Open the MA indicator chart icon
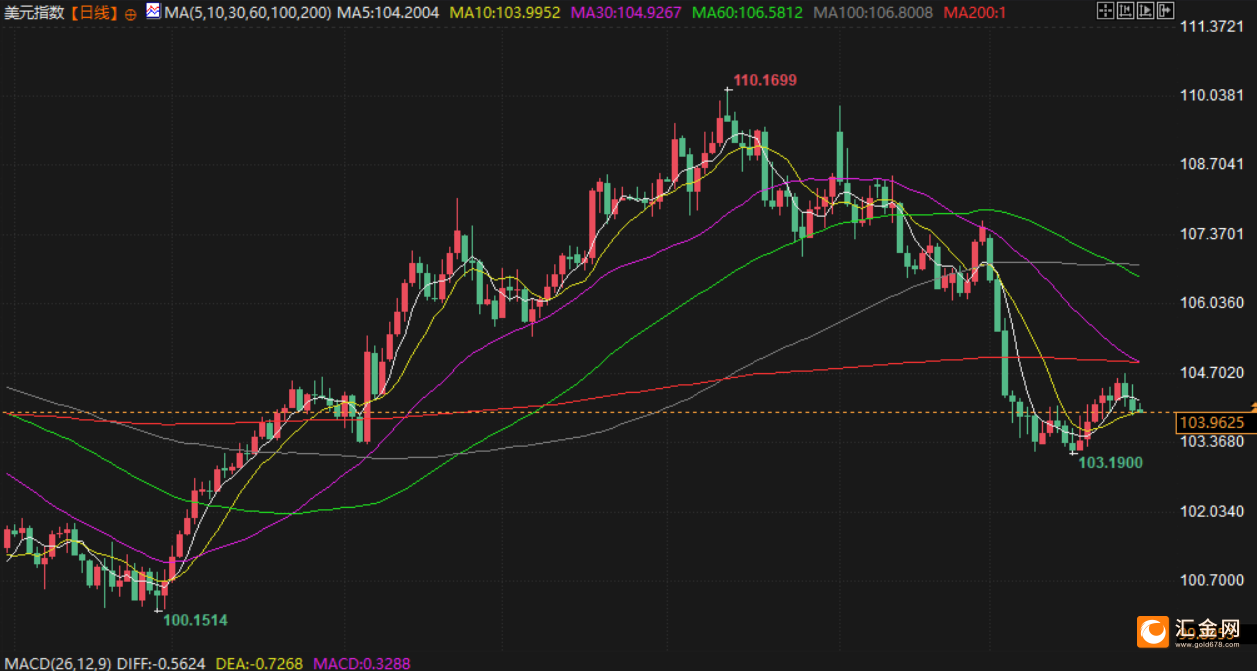The width and height of the screenshot is (1257, 671). point(152,11)
